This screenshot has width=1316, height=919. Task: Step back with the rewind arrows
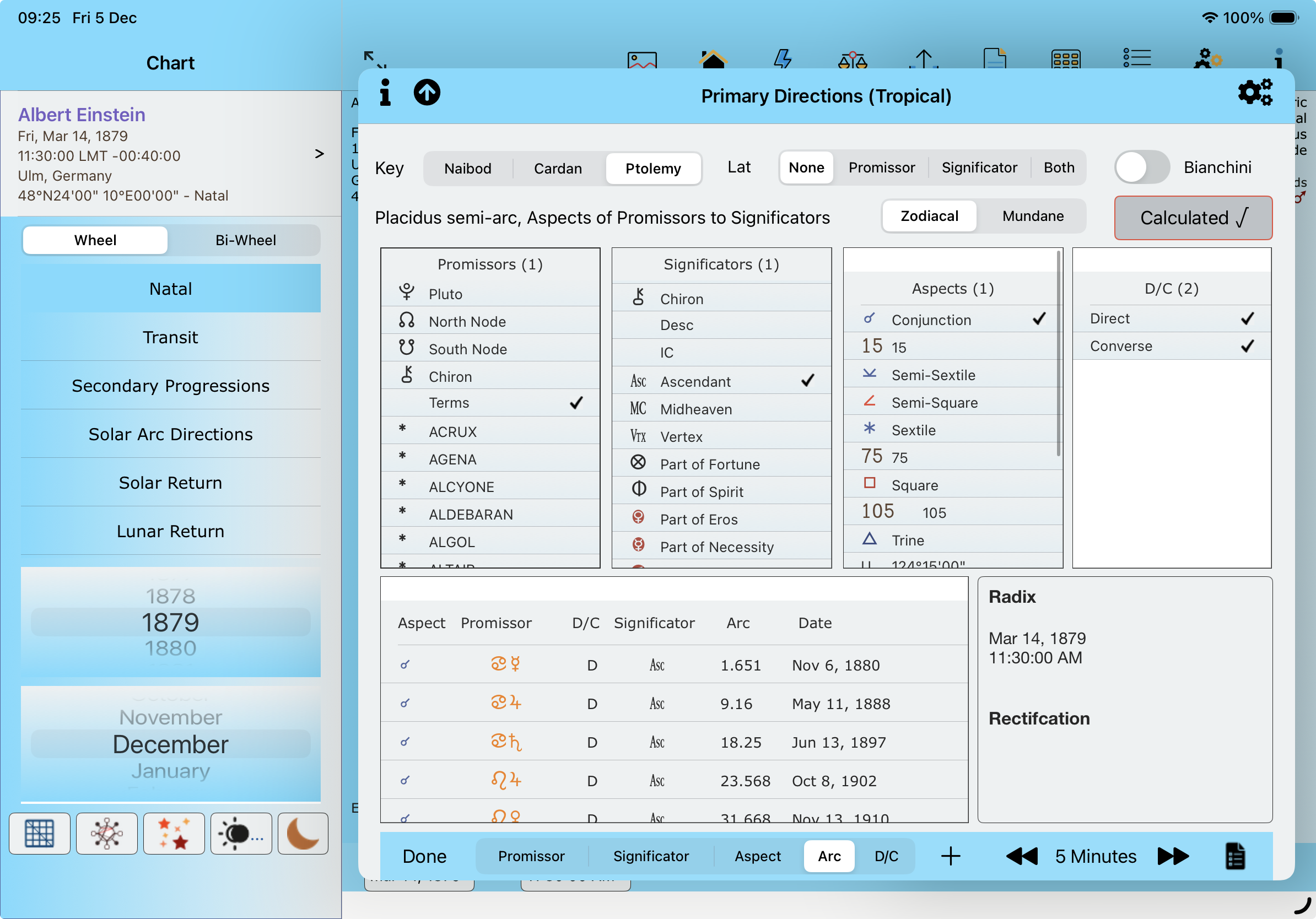(x=1021, y=856)
